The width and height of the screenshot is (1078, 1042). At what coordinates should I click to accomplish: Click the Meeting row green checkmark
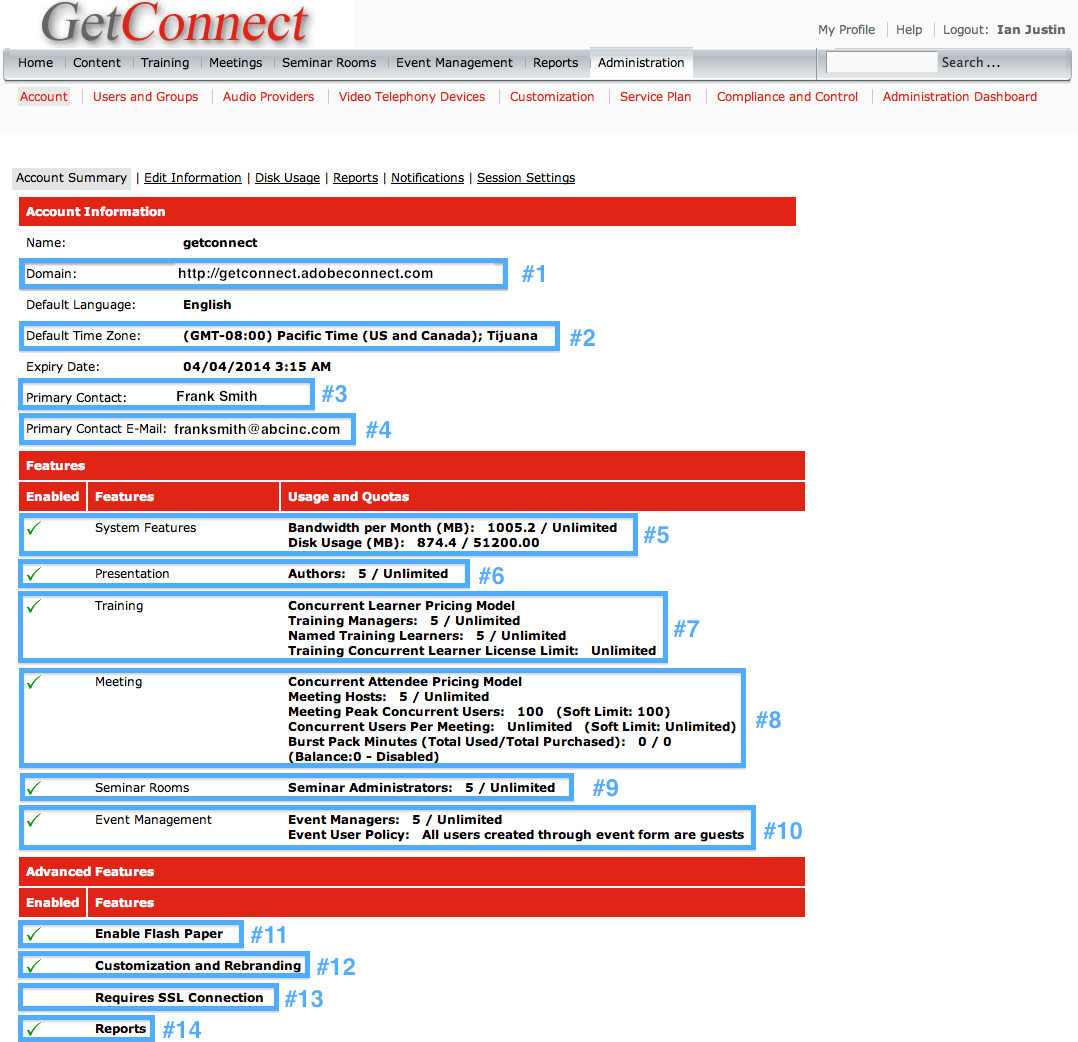[x=34, y=682]
